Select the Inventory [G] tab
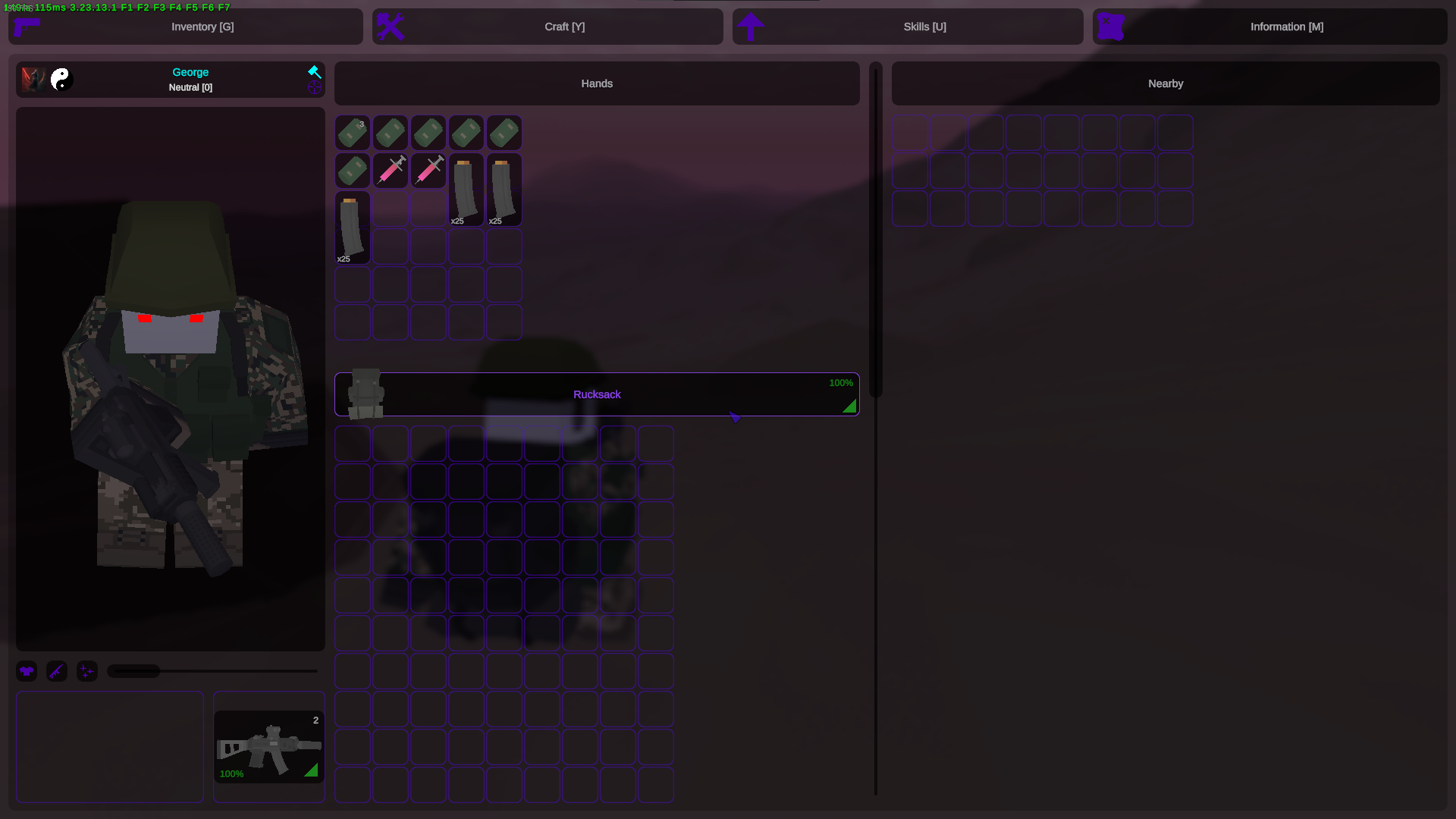Image resolution: width=1456 pixels, height=819 pixels. (x=186, y=27)
